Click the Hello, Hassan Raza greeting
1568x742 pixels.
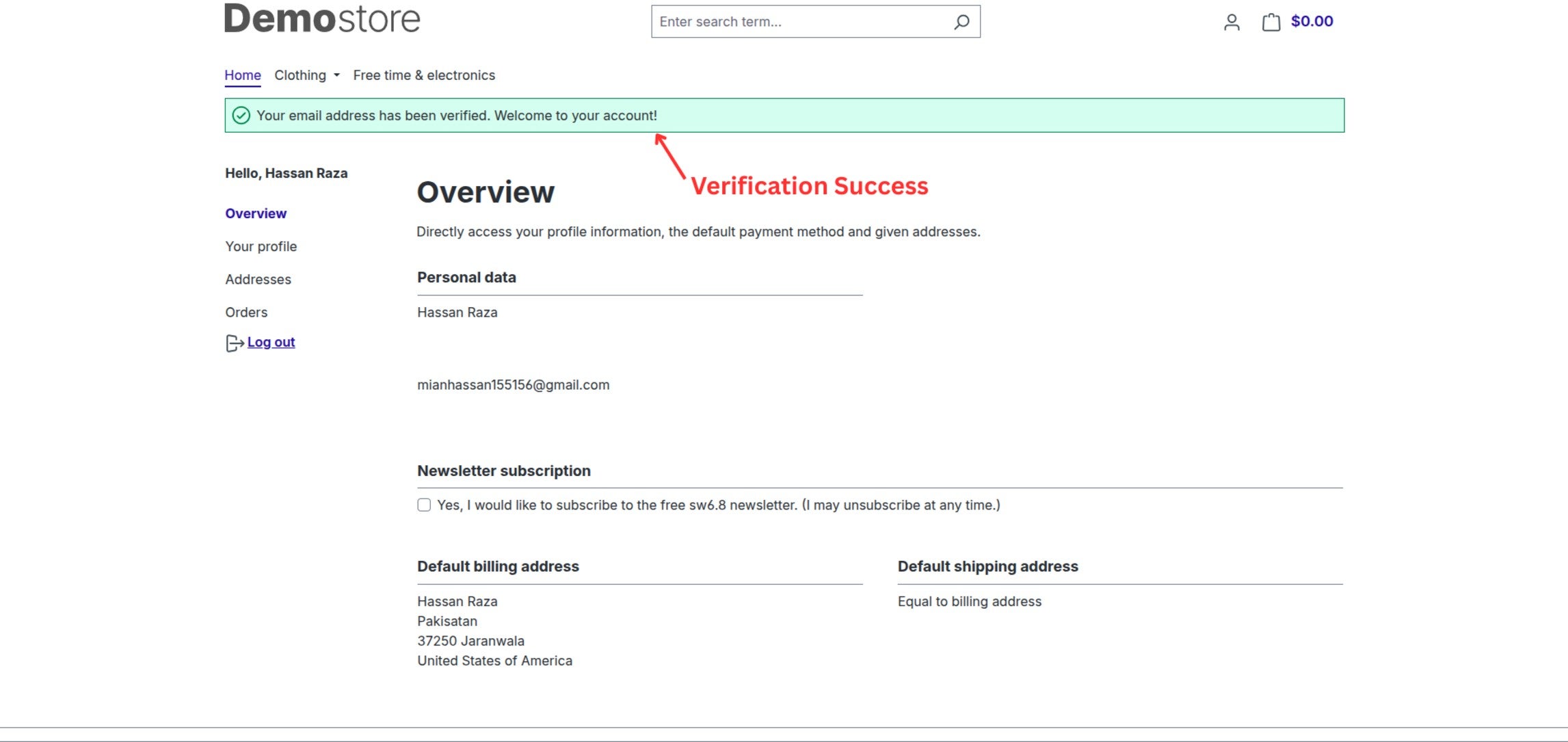pyautogui.click(x=287, y=173)
